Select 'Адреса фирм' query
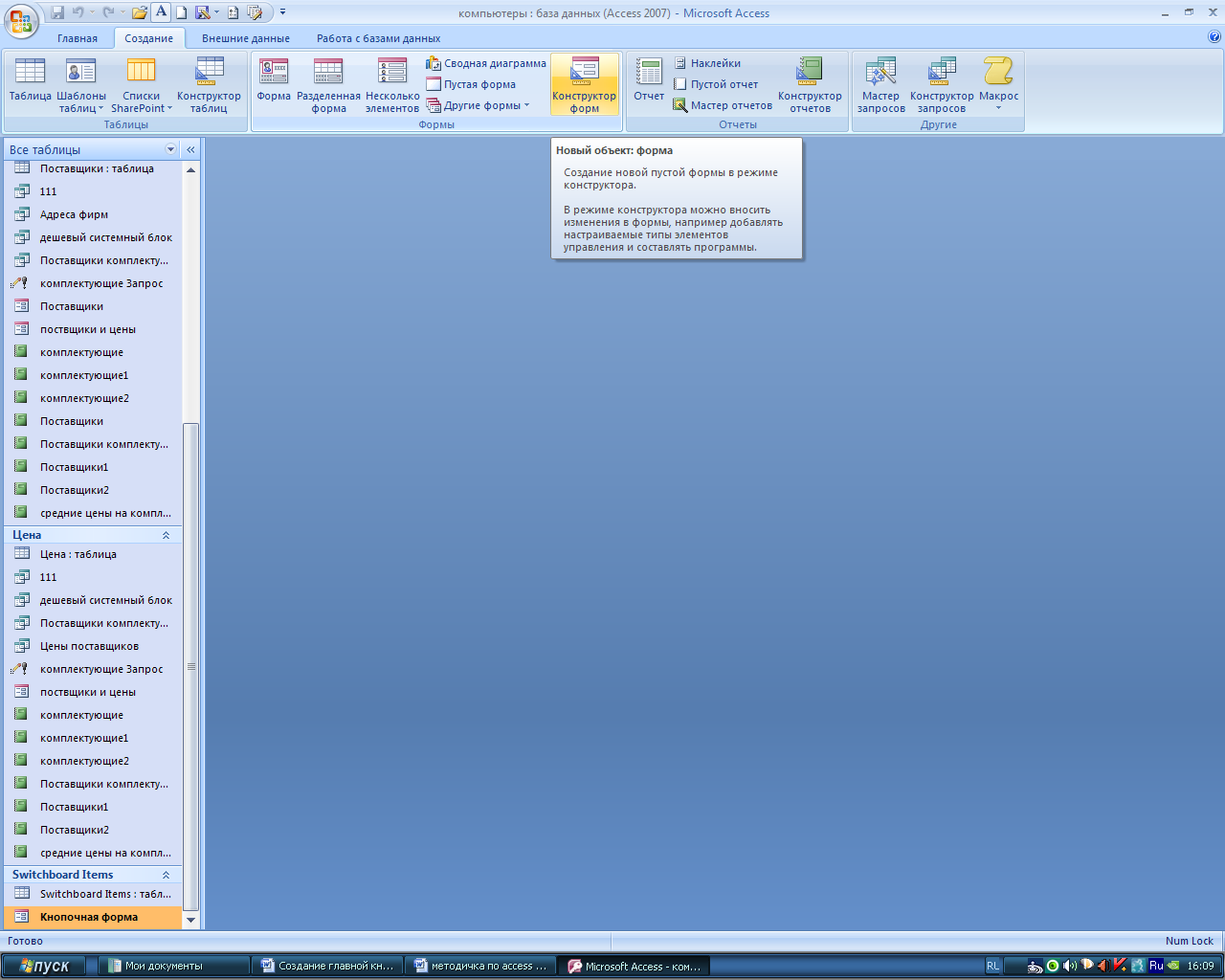The height and width of the screenshot is (980, 1225). pyautogui.click(x=93, y=214)
